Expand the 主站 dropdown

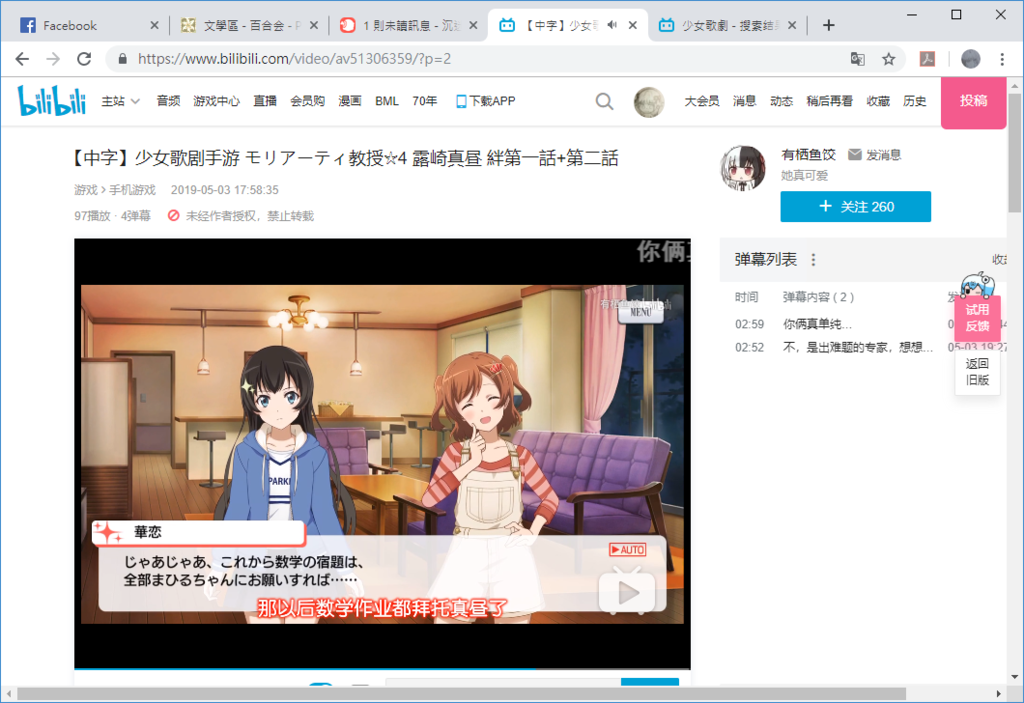coord(120,101)
